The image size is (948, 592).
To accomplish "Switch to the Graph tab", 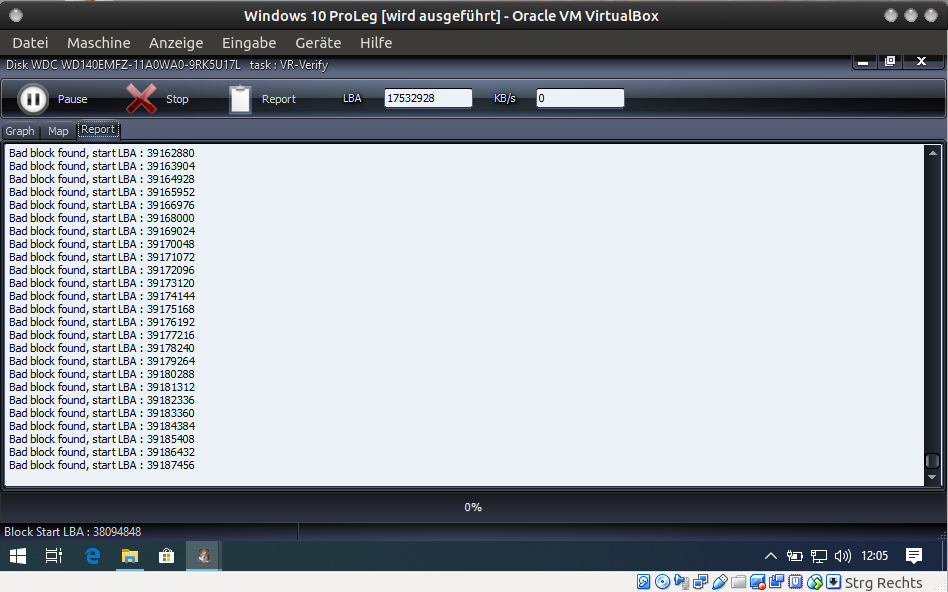I will coord(20,131).
